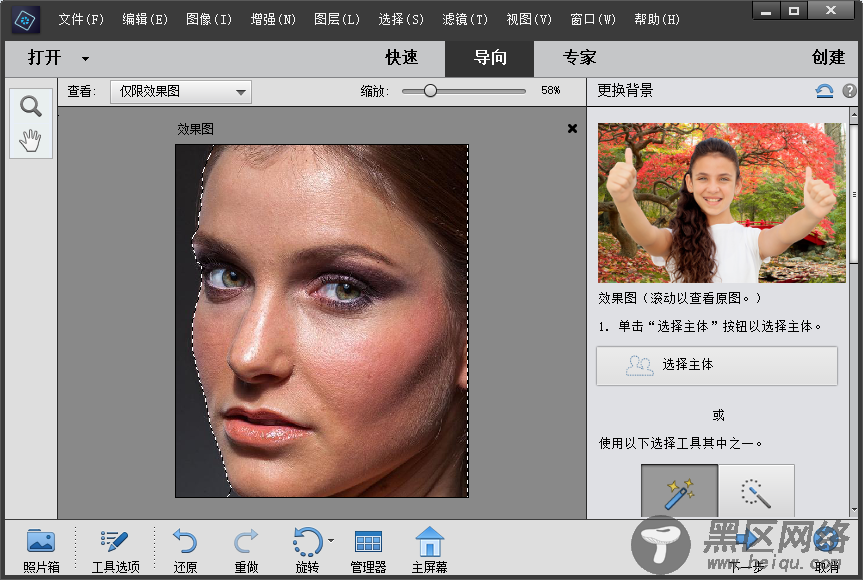Open the 滤镜(T) menu
863x580 pixels.
[465, 20]
